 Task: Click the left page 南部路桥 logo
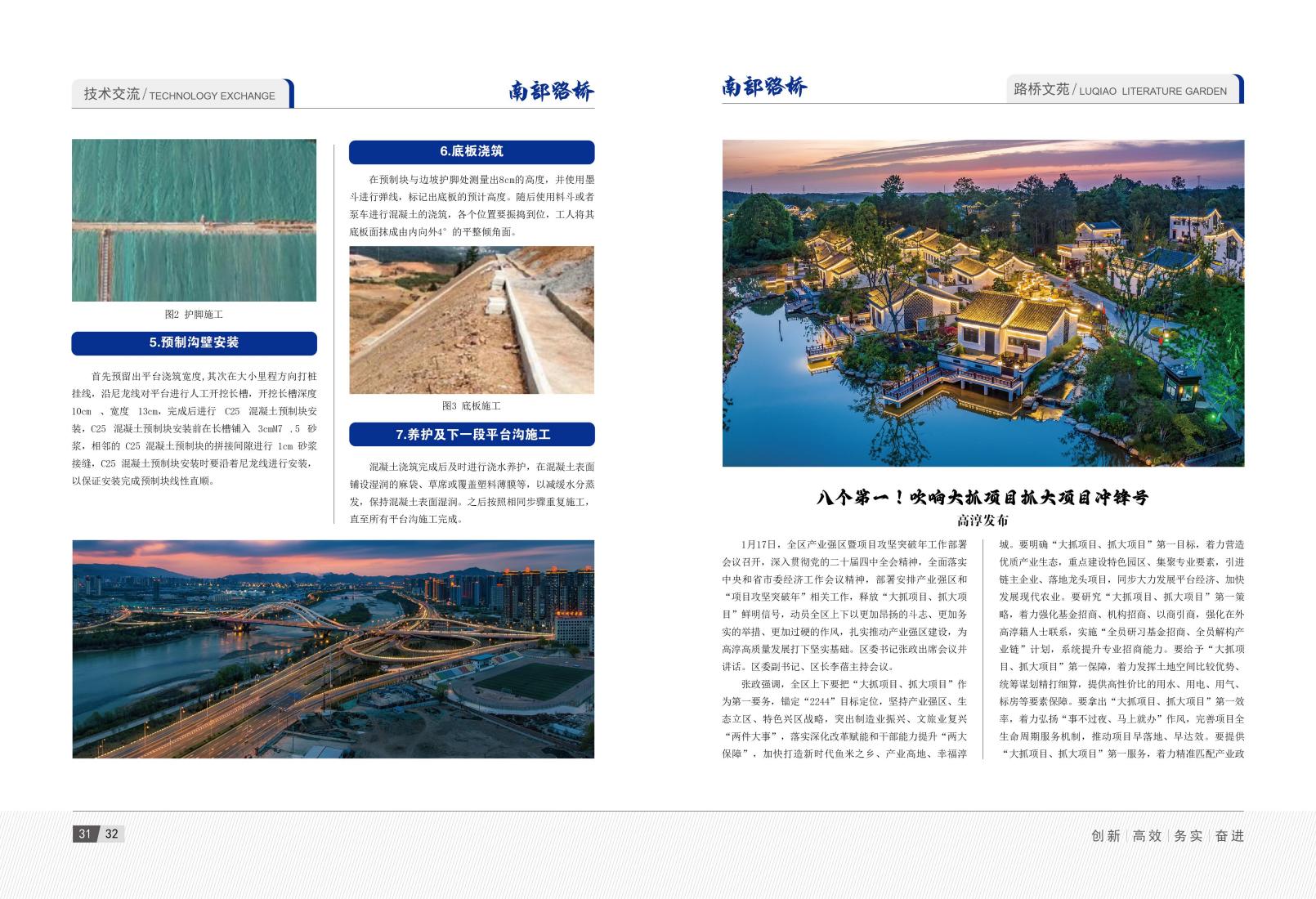[552, 90]
